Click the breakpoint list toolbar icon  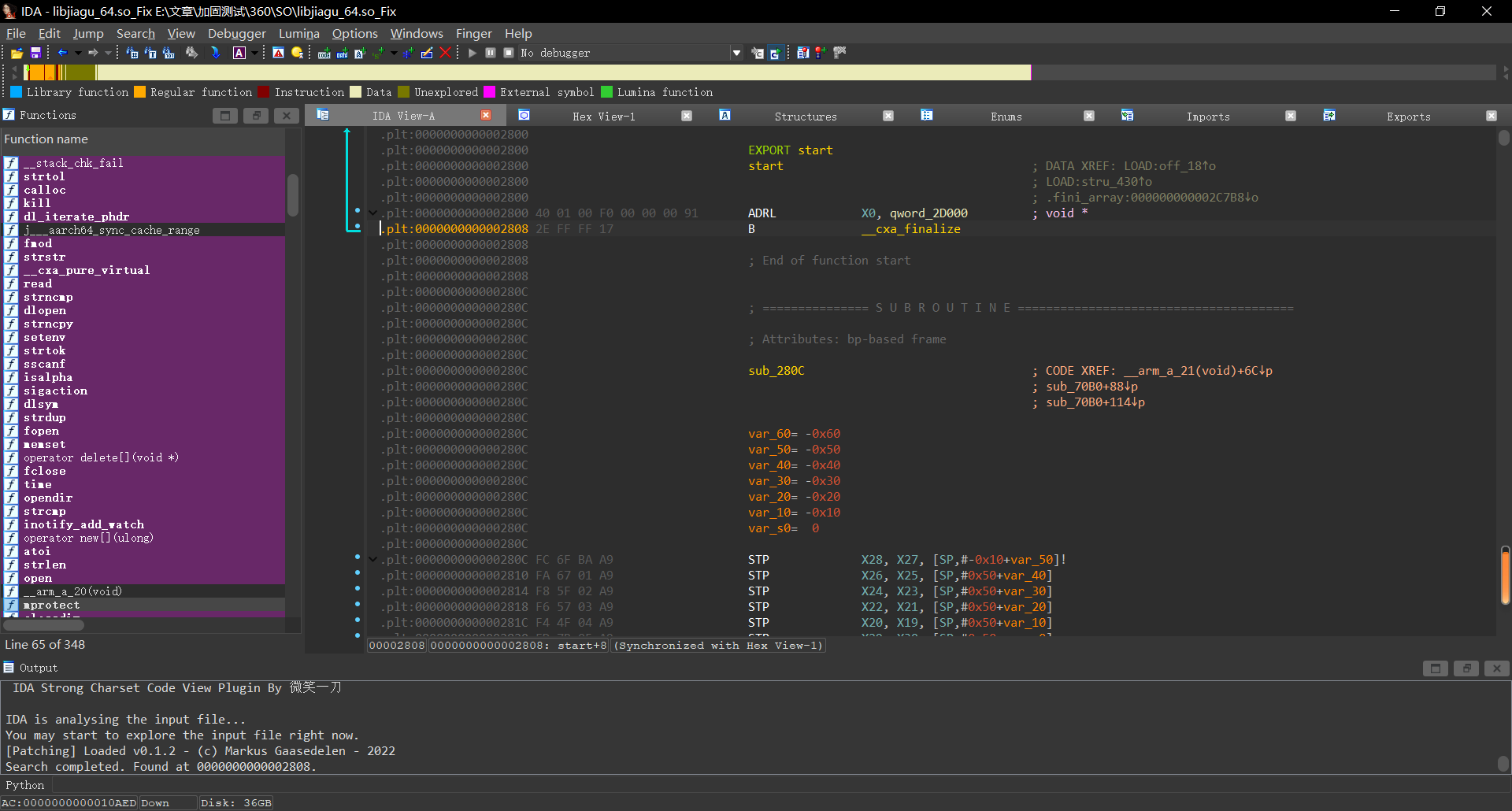(x=802, y=53)
